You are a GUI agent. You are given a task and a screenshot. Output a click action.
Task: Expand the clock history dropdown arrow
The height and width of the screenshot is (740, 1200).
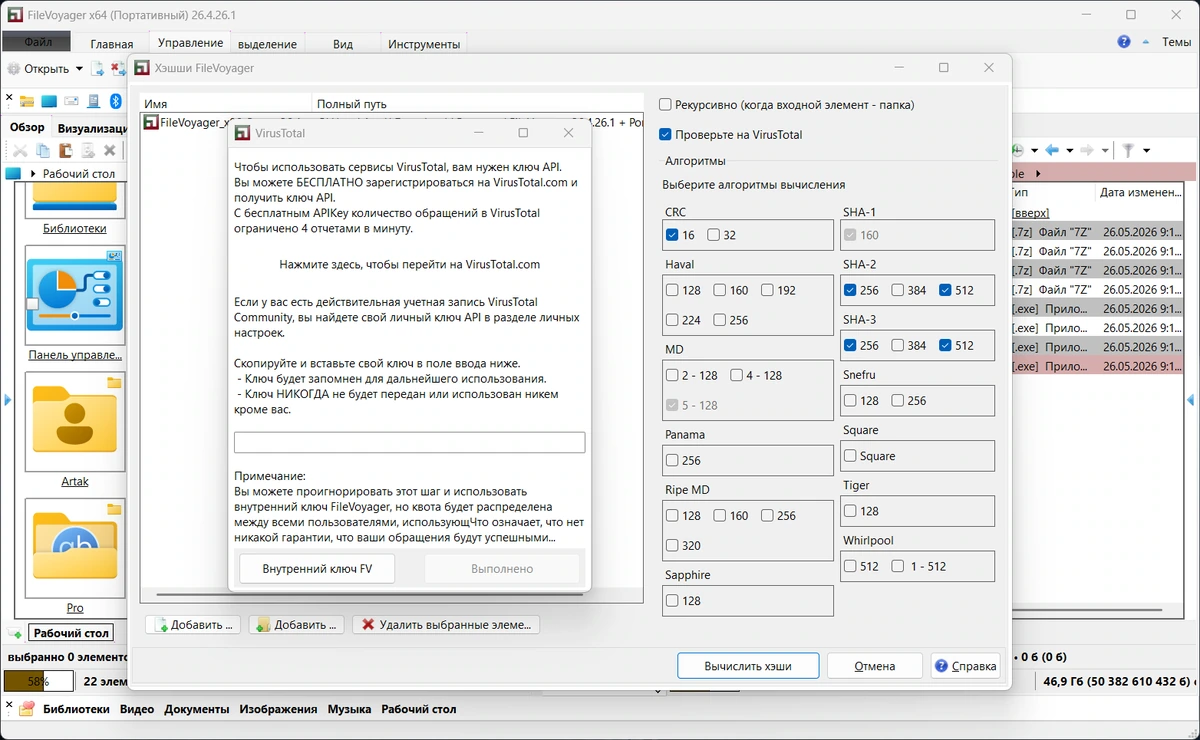pos(1034,150)
